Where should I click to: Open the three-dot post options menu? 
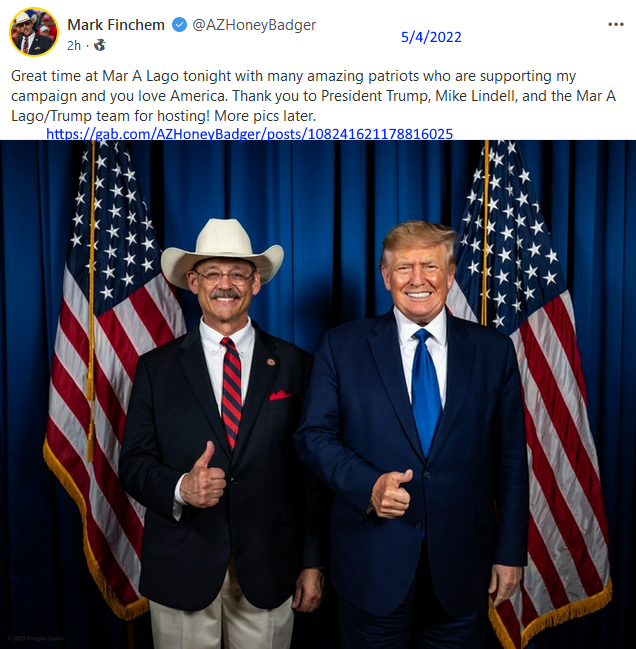pyautogui.click(x=615, y=24)
